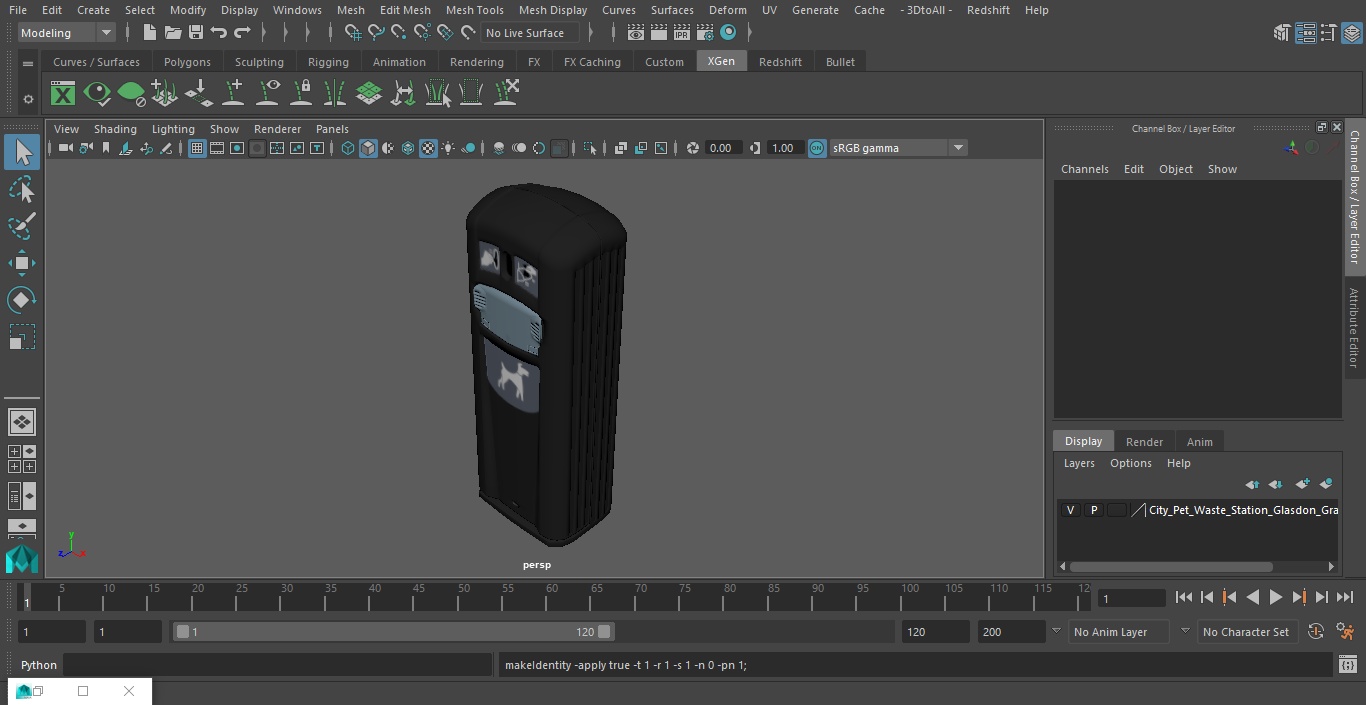
Task: Open the Mesh Tools menu
Action: coord(474,10)
